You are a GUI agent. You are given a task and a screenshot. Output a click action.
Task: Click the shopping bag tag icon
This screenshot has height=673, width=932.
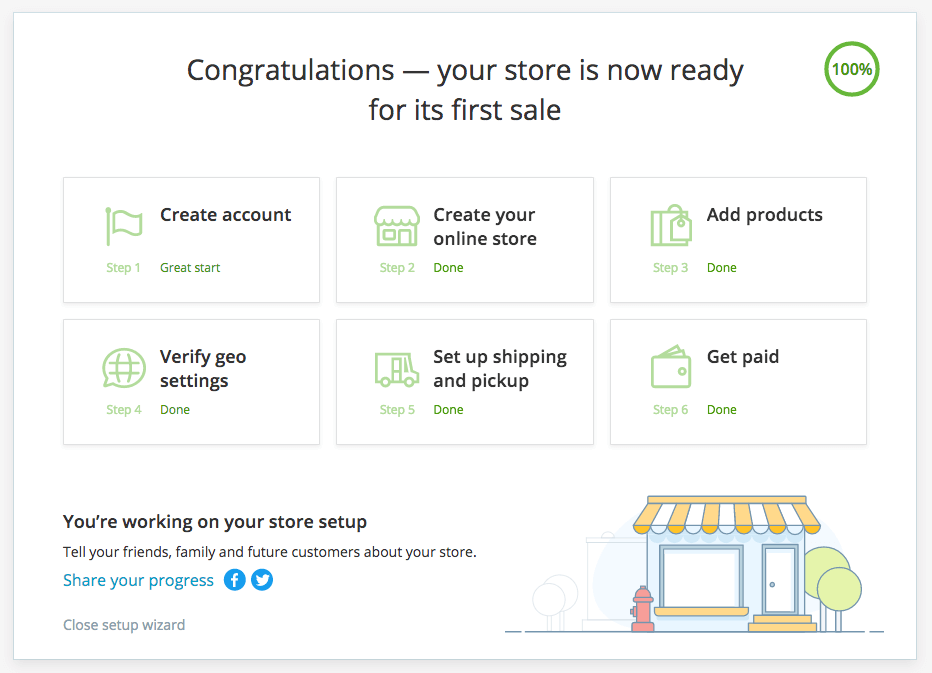coord(671,225)
